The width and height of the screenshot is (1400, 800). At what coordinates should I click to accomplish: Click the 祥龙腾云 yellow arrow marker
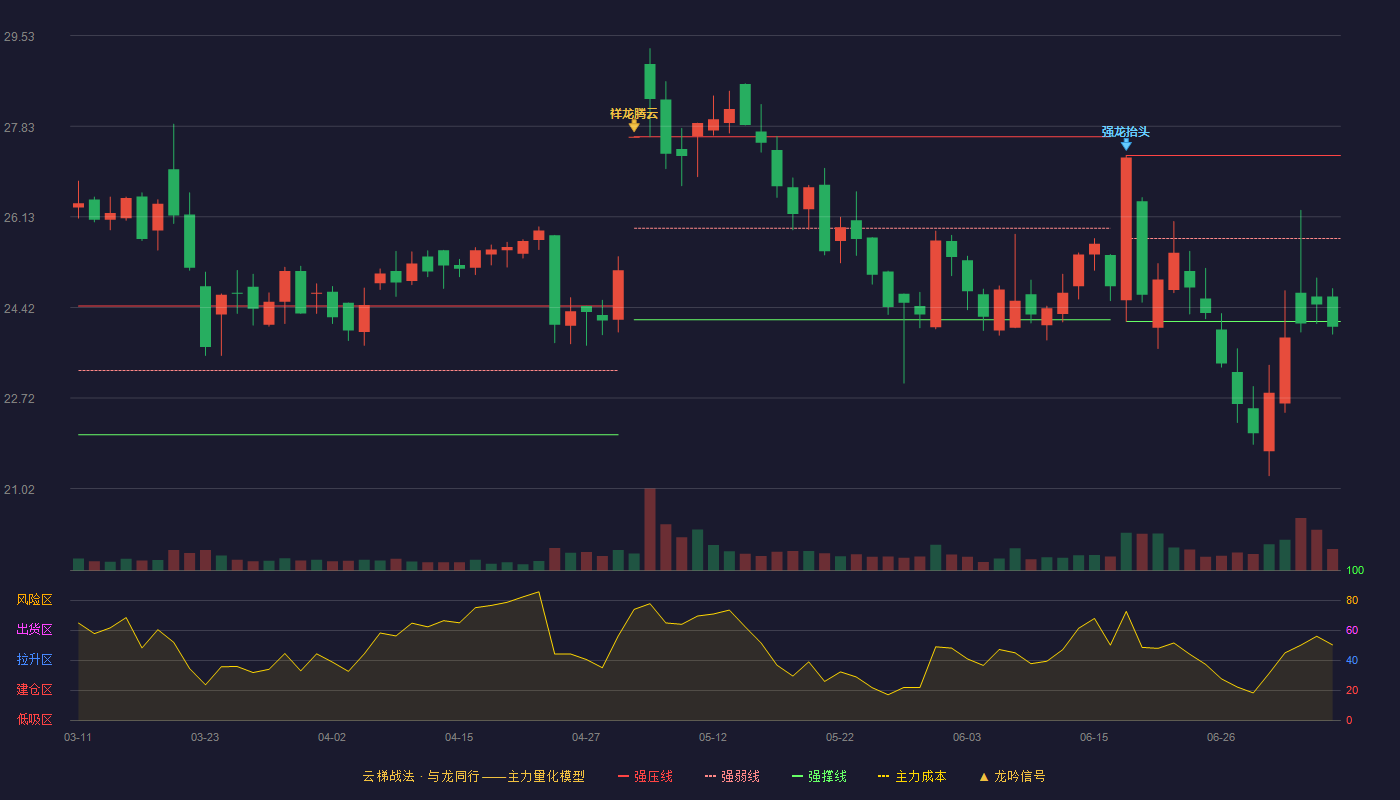pos(634,126)
